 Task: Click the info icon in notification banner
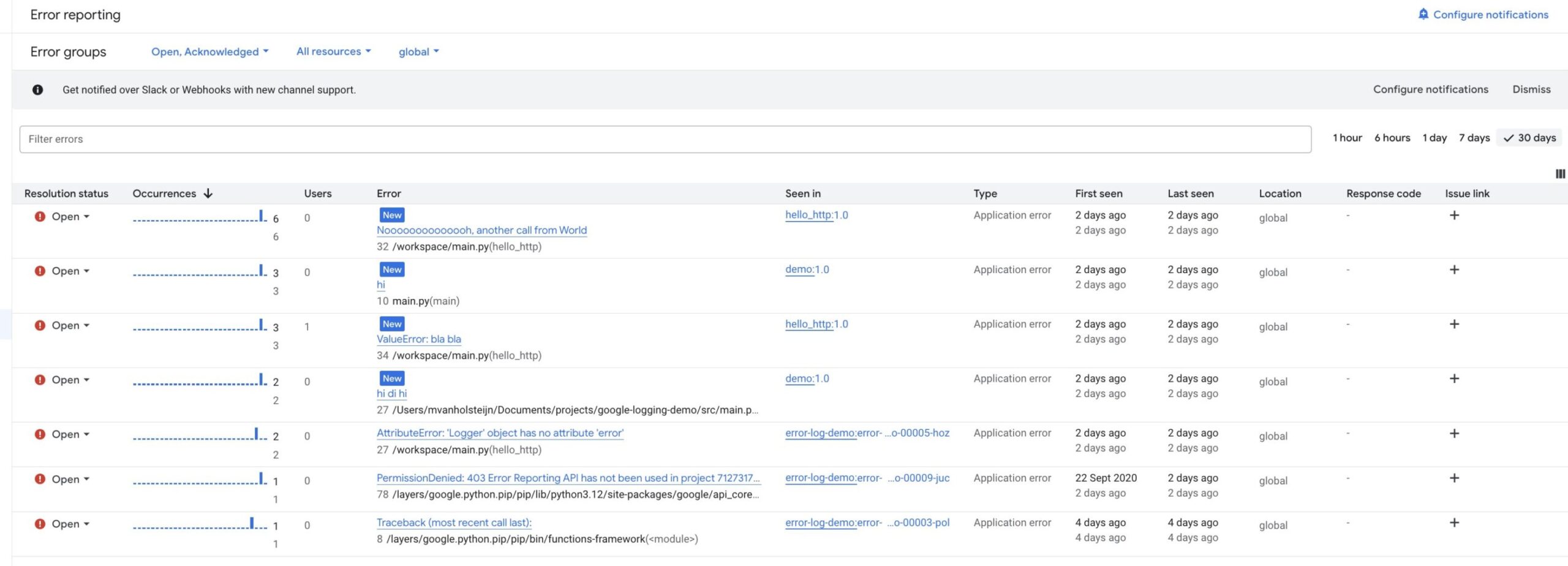[x=37, y=89]
